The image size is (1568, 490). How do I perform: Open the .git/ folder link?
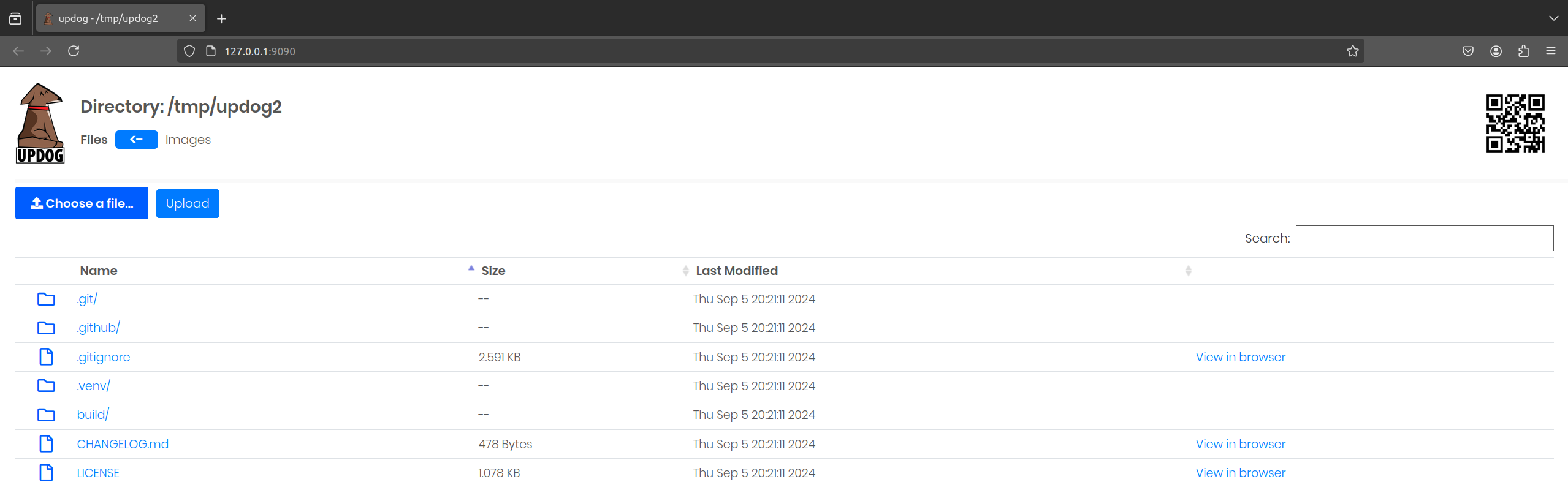[87, 299]
